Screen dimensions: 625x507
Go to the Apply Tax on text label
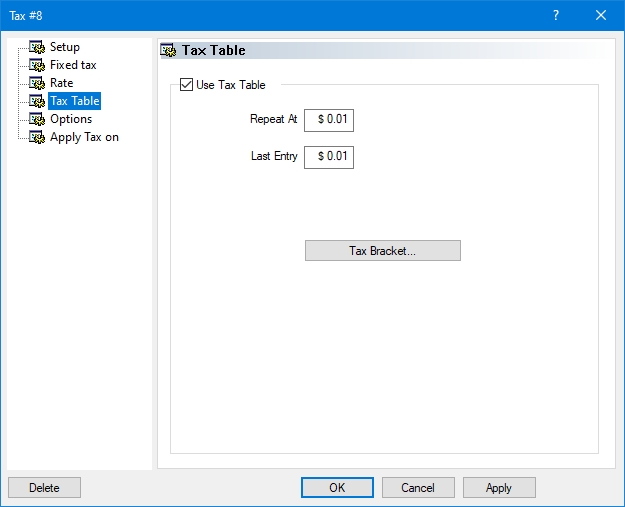point(84,137)
